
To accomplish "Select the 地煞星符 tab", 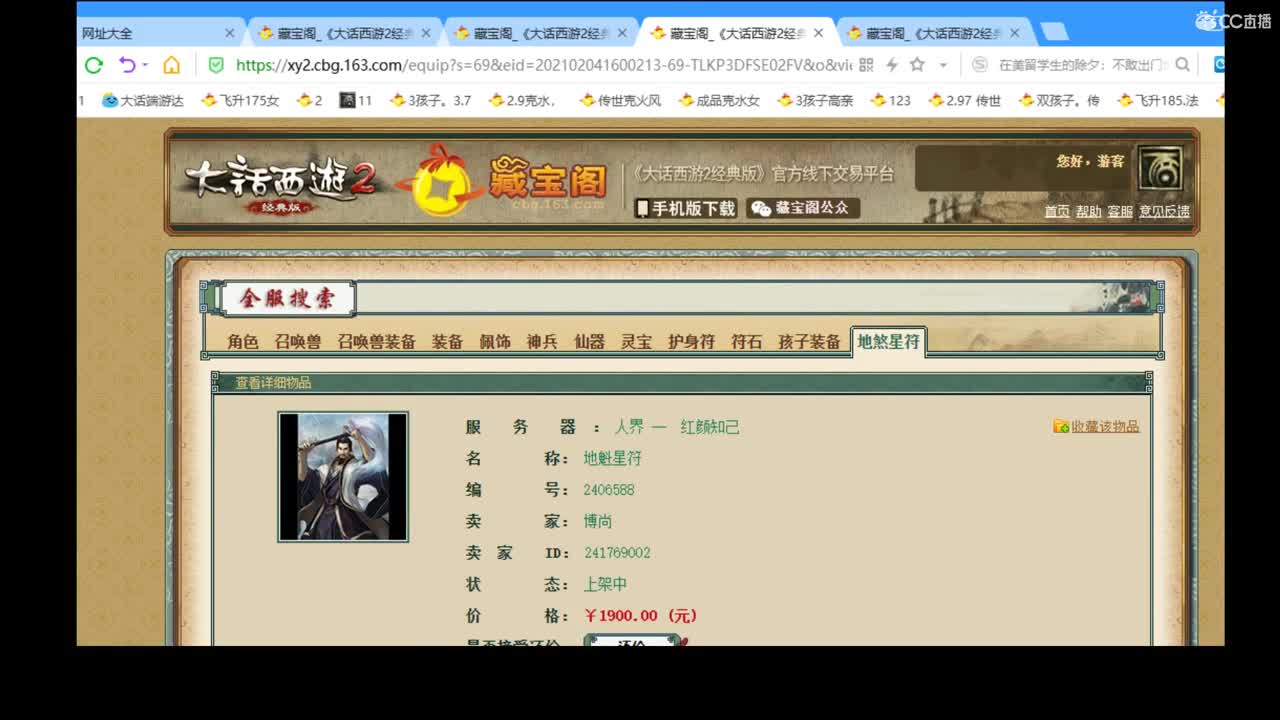I will [x=888, y=342].
